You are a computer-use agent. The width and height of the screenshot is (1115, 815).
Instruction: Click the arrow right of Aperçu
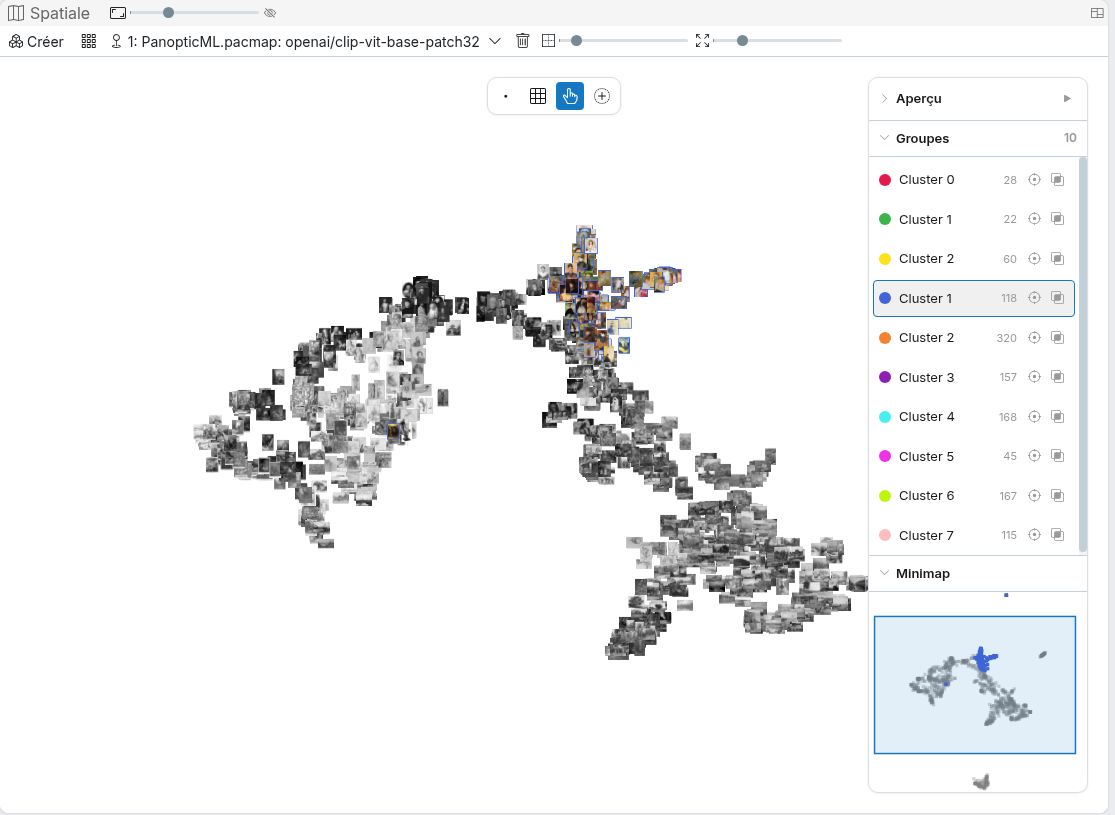point(1067,98)
